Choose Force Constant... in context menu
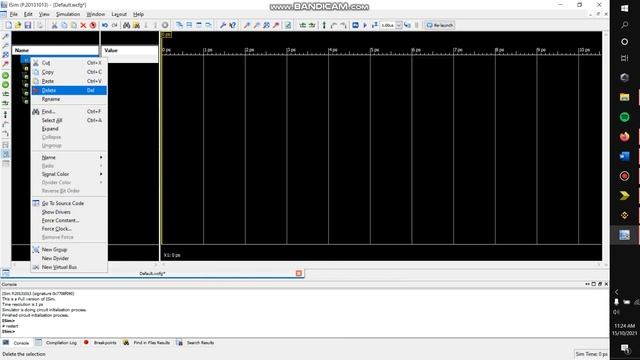This screenshot has height=360, width=640. coord(69,220)
